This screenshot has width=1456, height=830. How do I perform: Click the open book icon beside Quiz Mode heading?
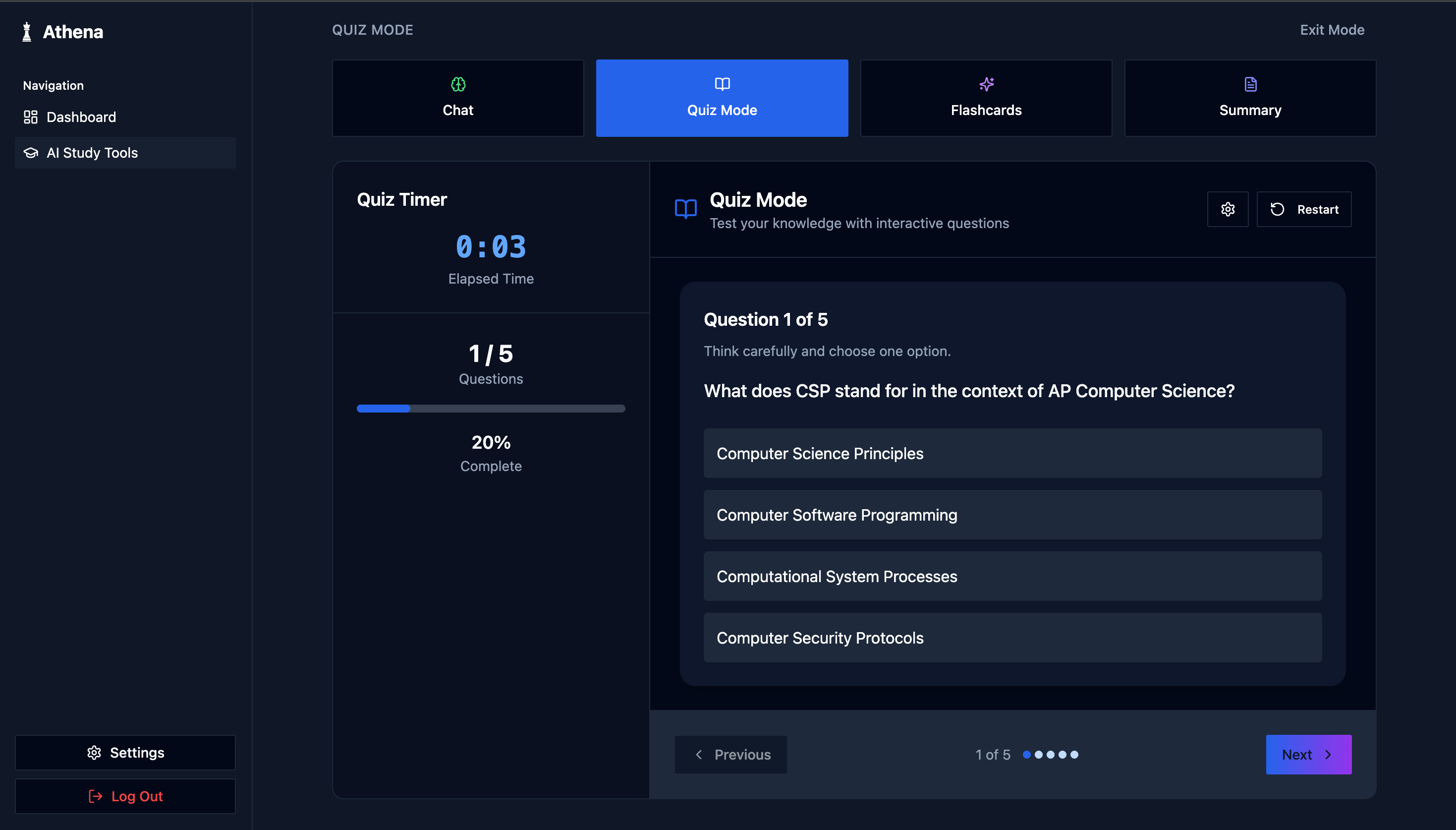[x=685, y=209]
